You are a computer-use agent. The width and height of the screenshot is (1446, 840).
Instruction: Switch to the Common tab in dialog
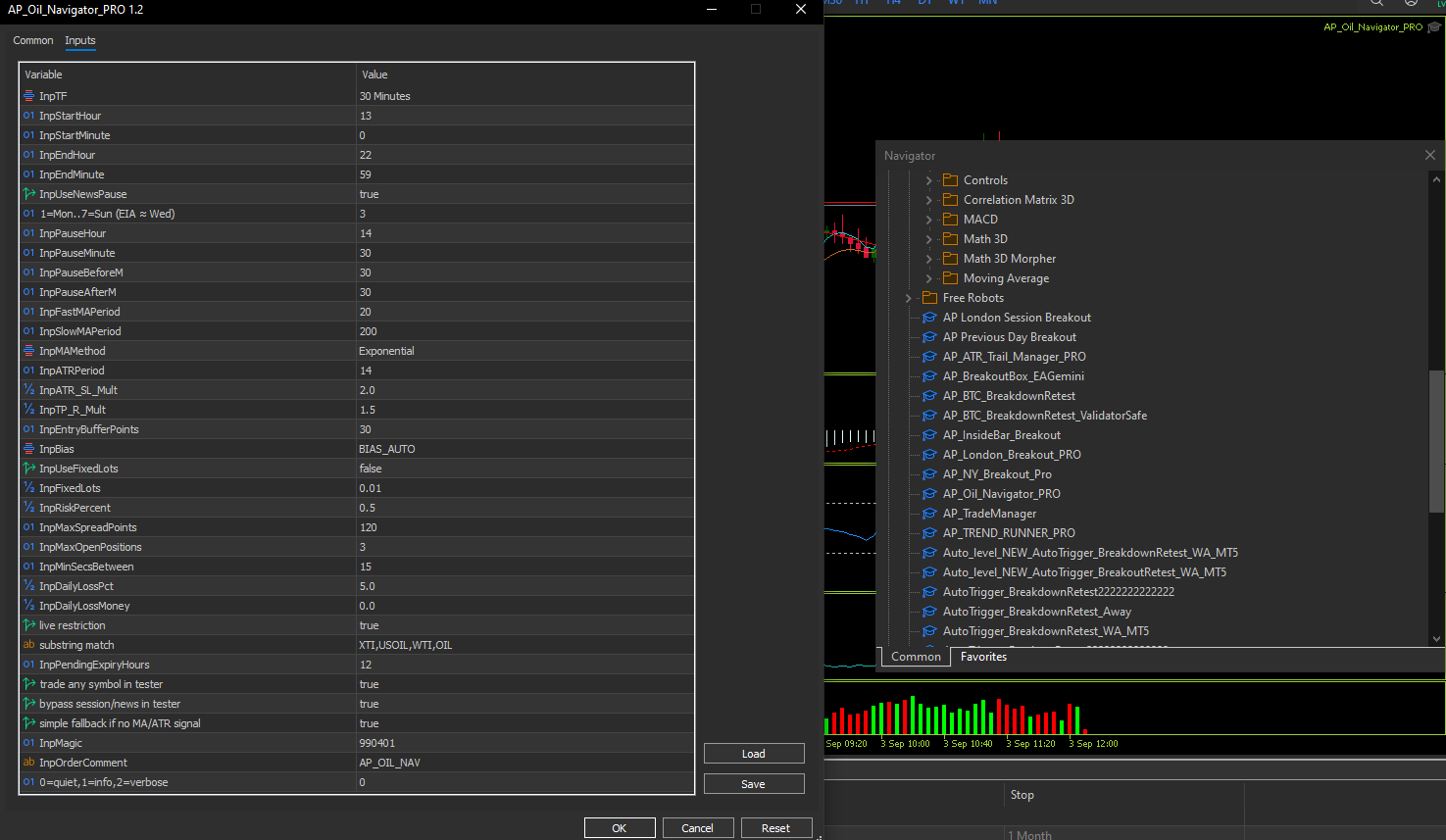coord(32,40)
